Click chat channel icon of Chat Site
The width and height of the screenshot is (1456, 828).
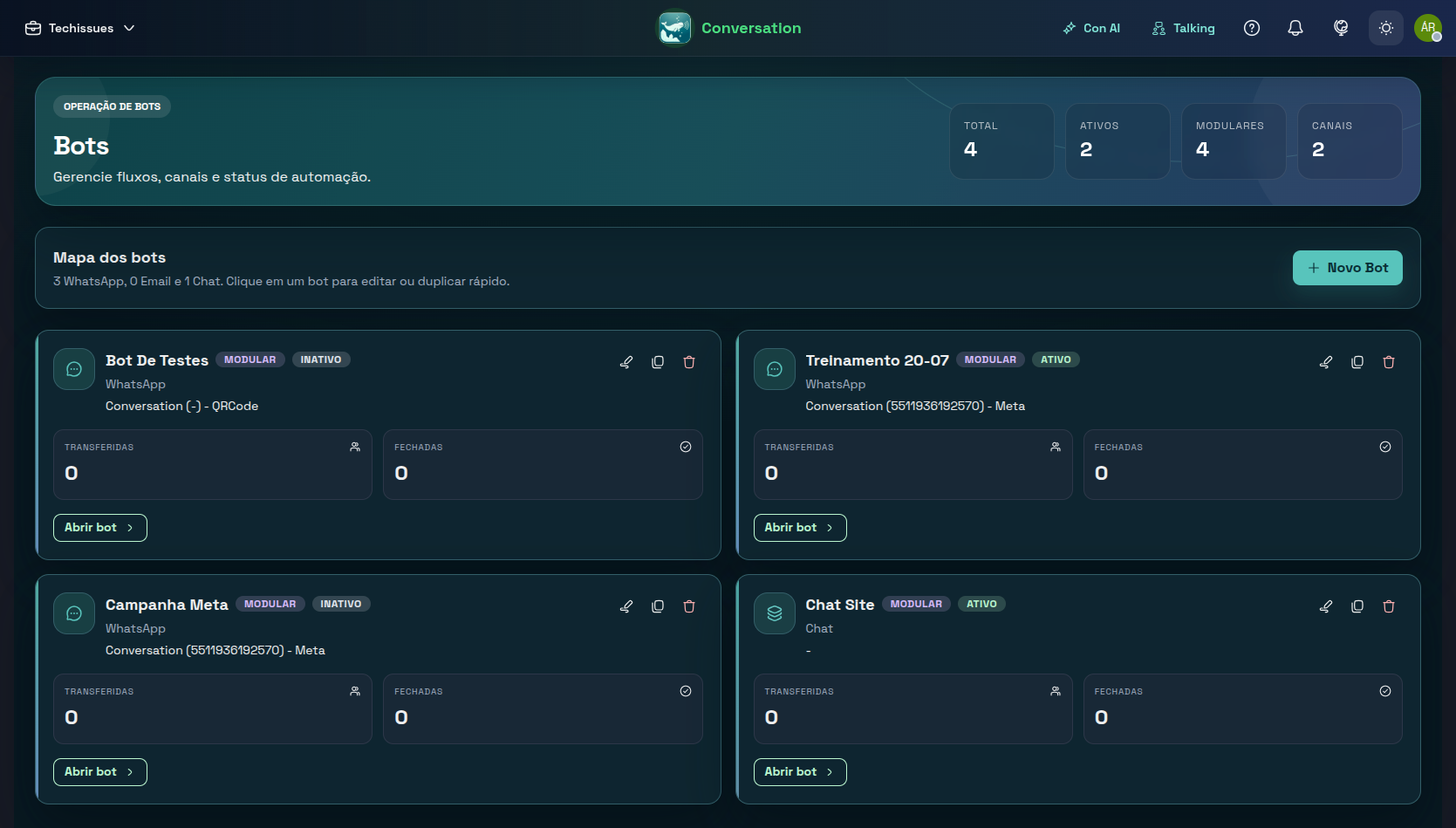click(x=775, y=613)
